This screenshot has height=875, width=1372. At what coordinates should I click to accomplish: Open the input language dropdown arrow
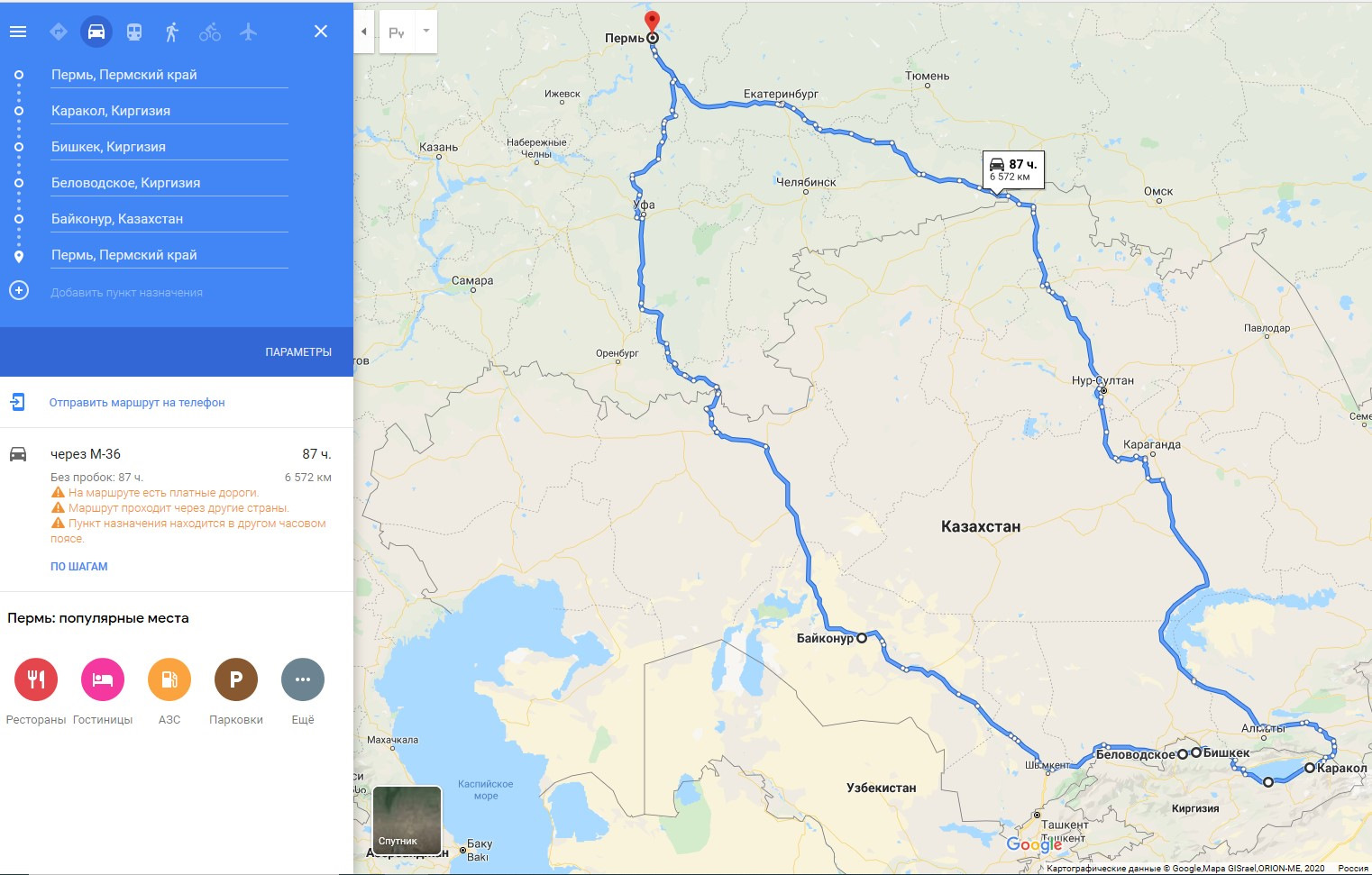point(426,32)
